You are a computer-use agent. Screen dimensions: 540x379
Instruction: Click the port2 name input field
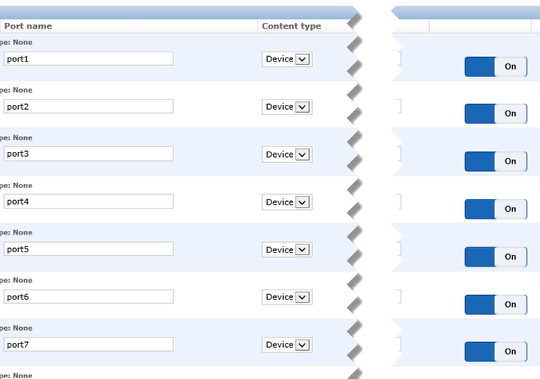coord(89,106)
